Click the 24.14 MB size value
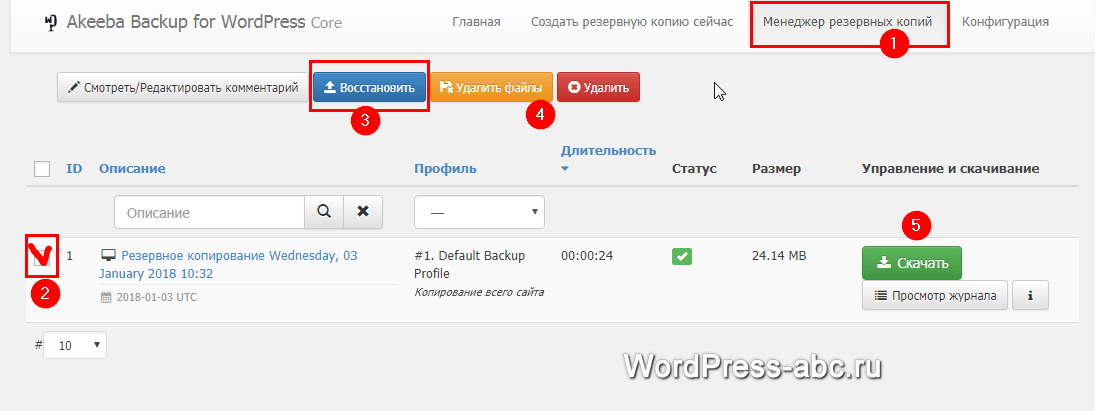Screen dimensions: 1095x411 (x=779, y=256)
